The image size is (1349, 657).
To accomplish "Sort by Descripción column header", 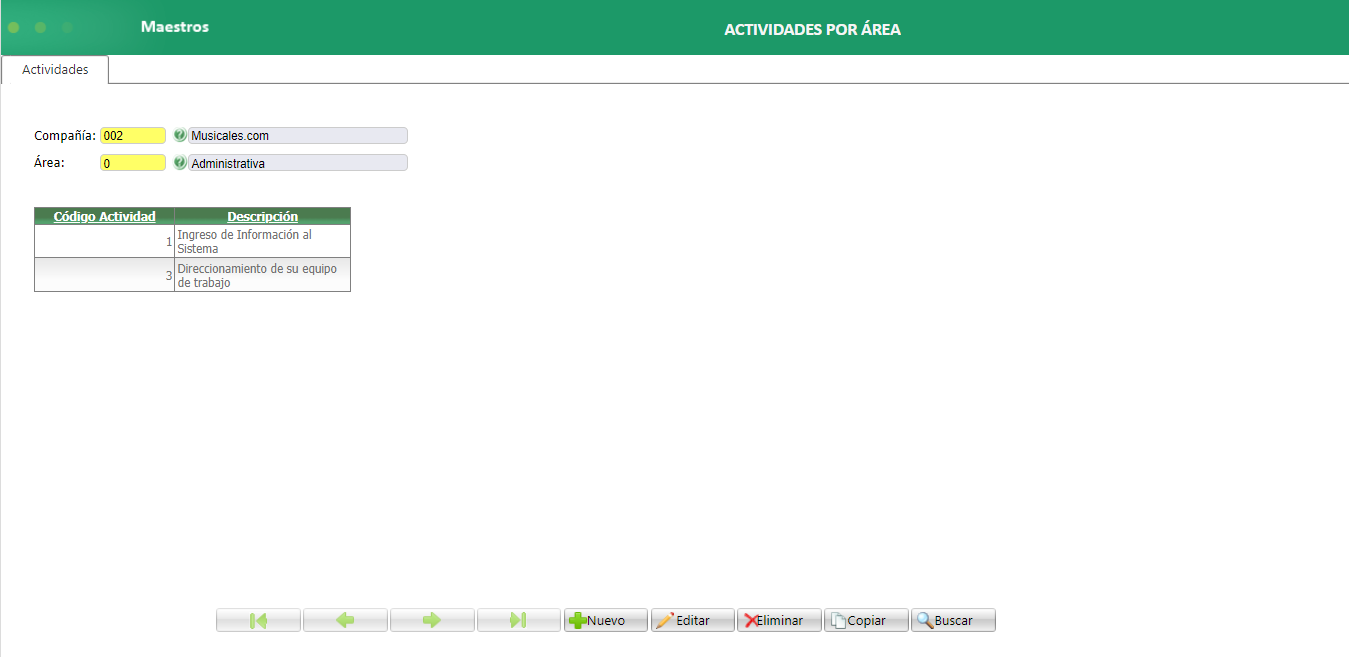I will pyautogui.click(x=262, y=216).
